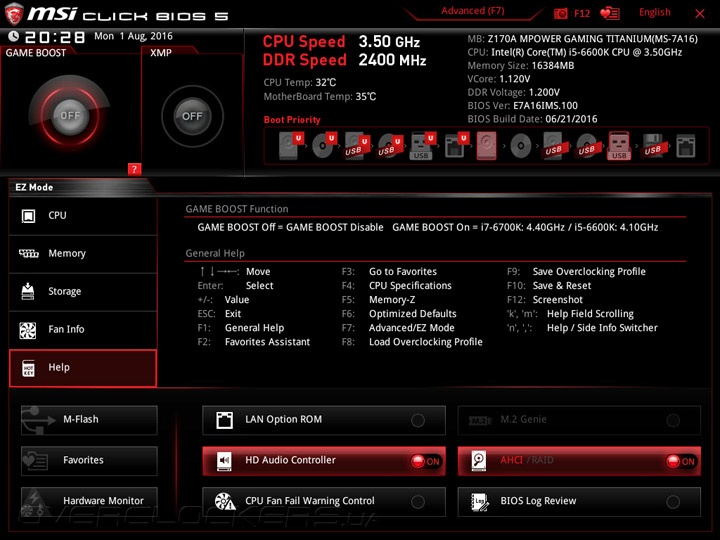This screenshot has width=720, height=540.
Task: Click the clock icon next to time
Action: pos(14,36)
